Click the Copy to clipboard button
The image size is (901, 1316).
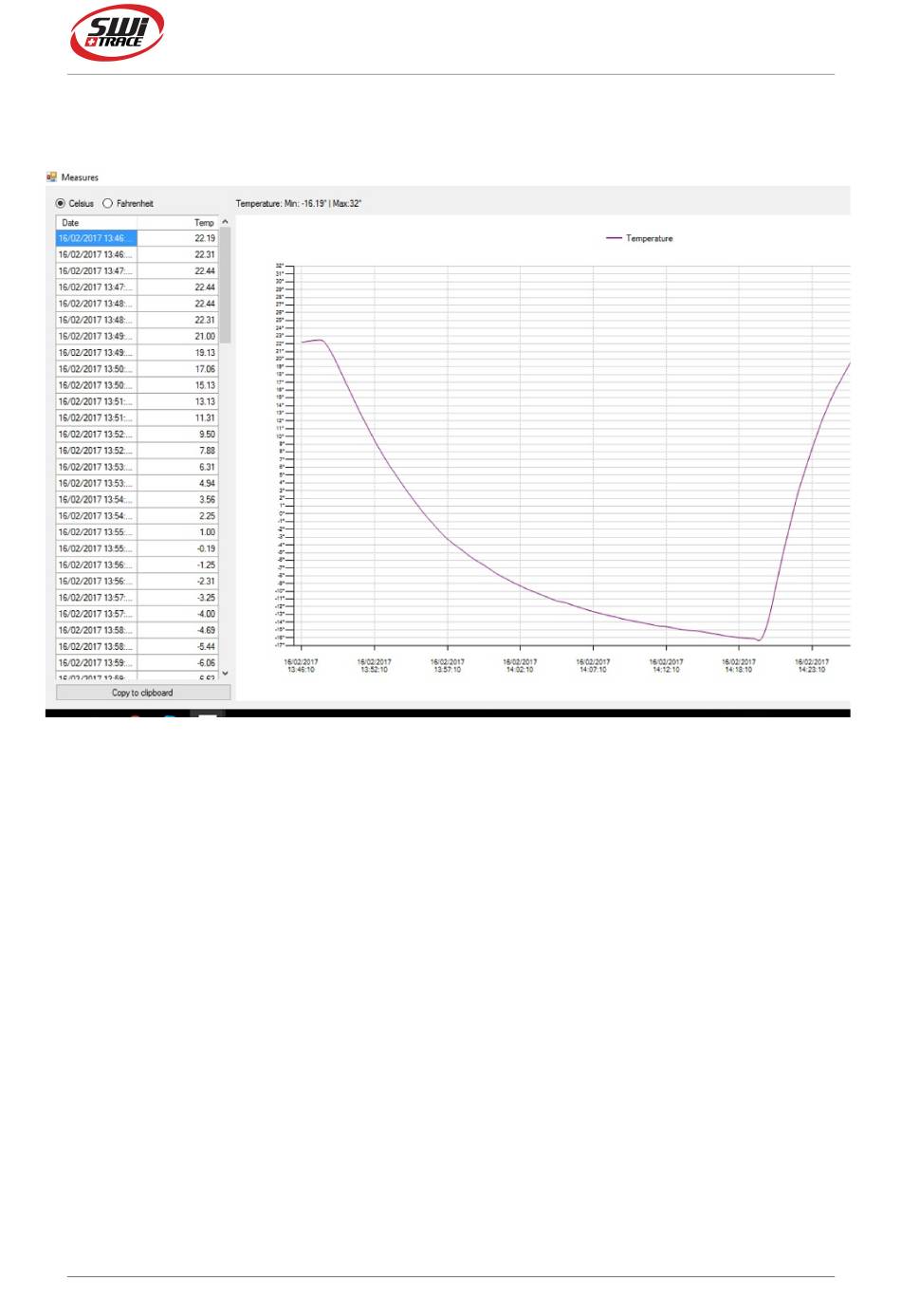(143, 693)
